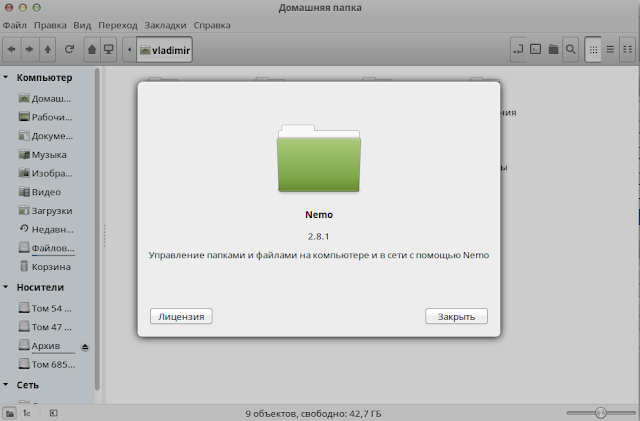Viewport: 640px width, 421px height.
Task: Adjust the zoom slider in status bar
Action: click(601, 413)
